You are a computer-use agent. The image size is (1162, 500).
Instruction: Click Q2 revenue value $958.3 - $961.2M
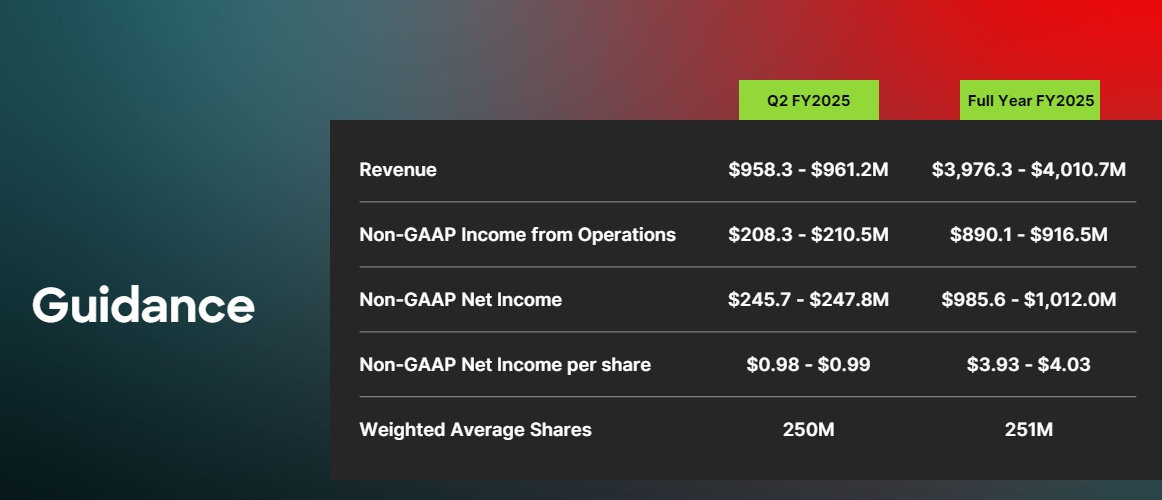pyautogui.click(x=808, y=170)
